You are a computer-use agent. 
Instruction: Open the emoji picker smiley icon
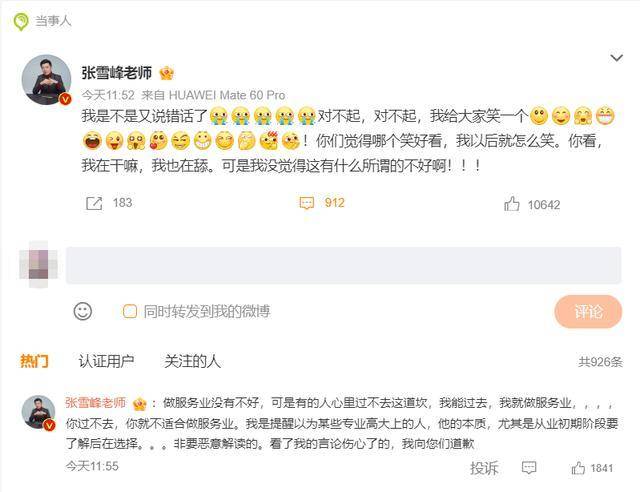pyautogui.click(x=83, y=312)
